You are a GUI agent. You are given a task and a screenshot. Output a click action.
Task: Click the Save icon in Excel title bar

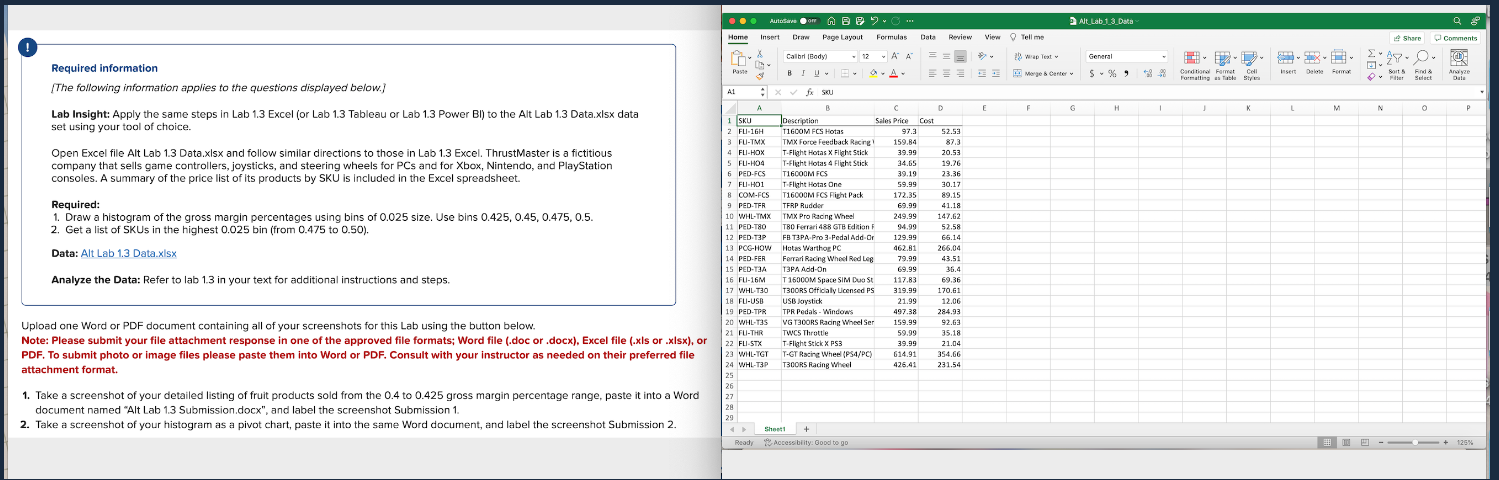coord(846,21)
